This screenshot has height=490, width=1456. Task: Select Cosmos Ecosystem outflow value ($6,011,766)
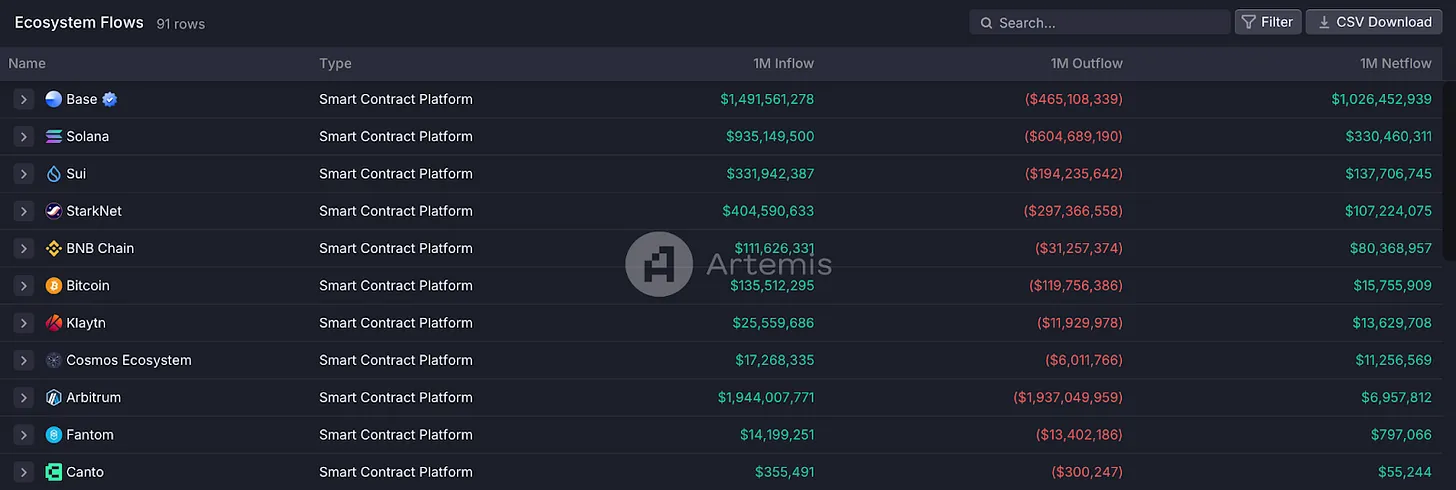(x=1084, y=360)
